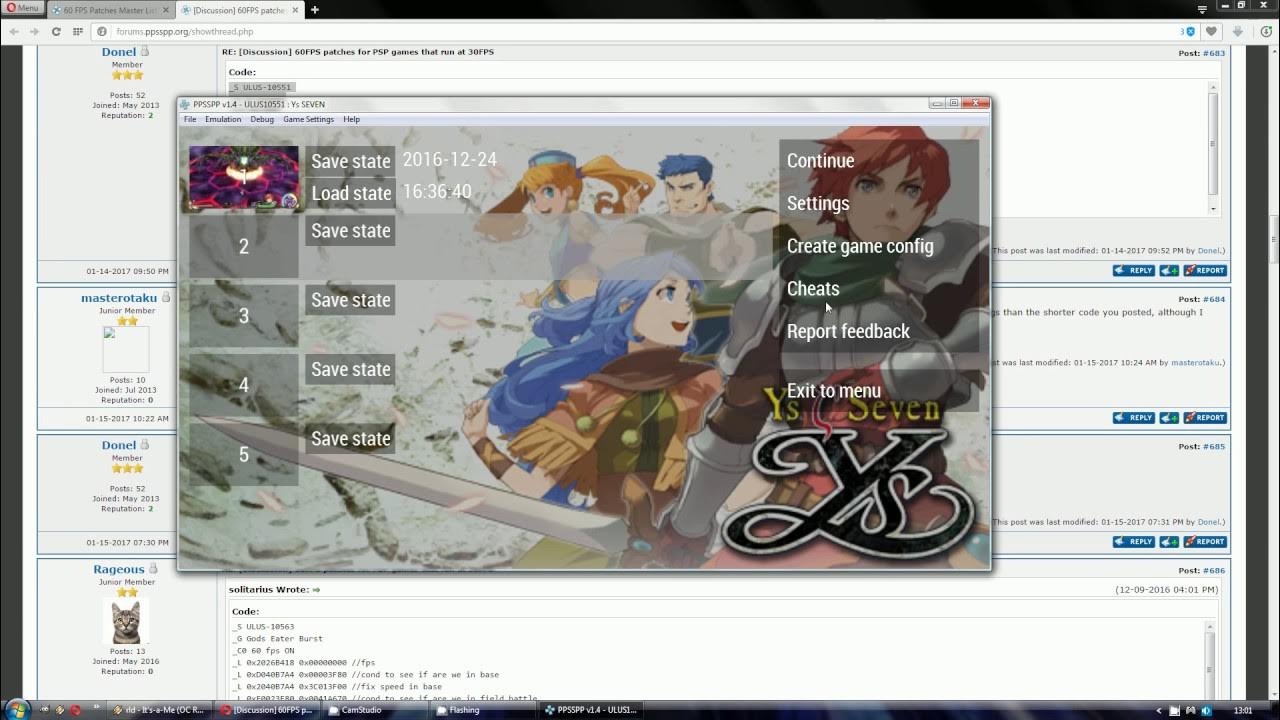
Task: Save state to slot 4
Action: click(350, 369)
